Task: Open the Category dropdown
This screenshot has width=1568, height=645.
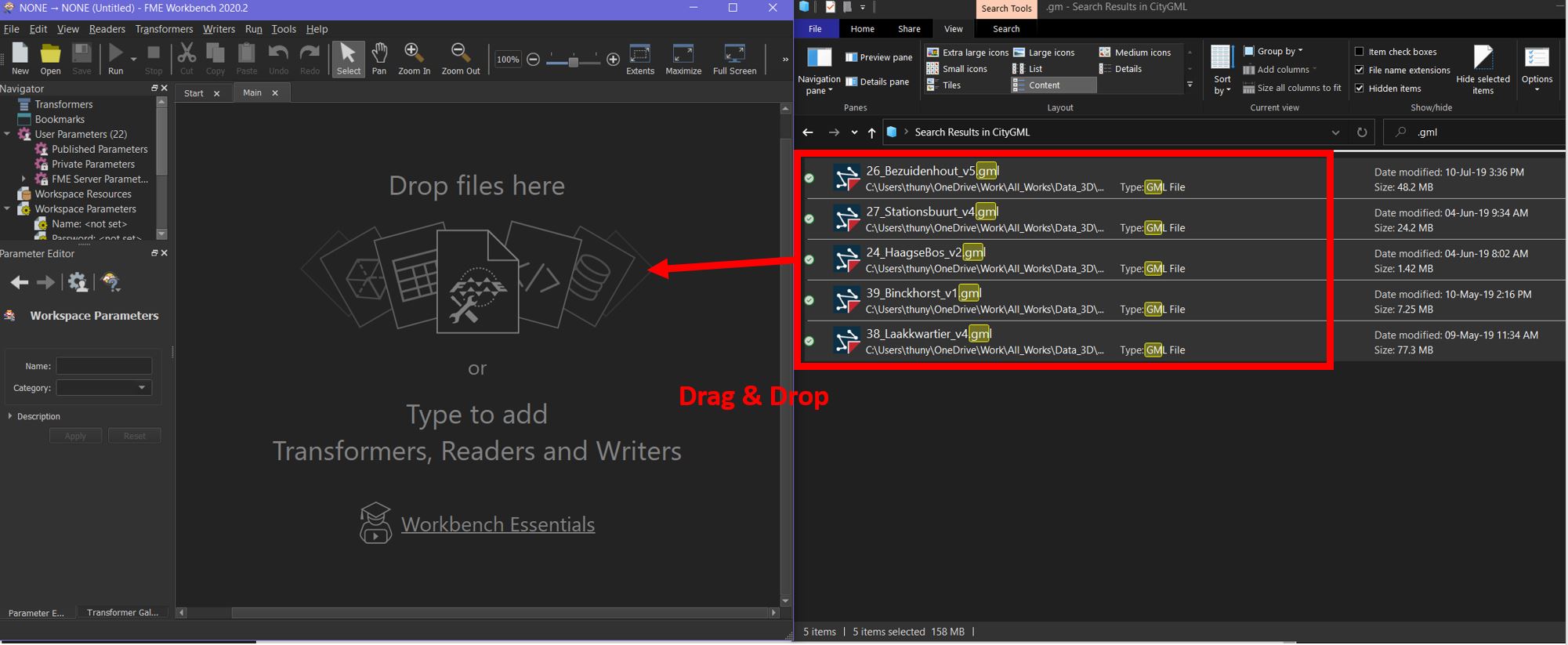Action: pyautogui.click(x=104, y=388)
